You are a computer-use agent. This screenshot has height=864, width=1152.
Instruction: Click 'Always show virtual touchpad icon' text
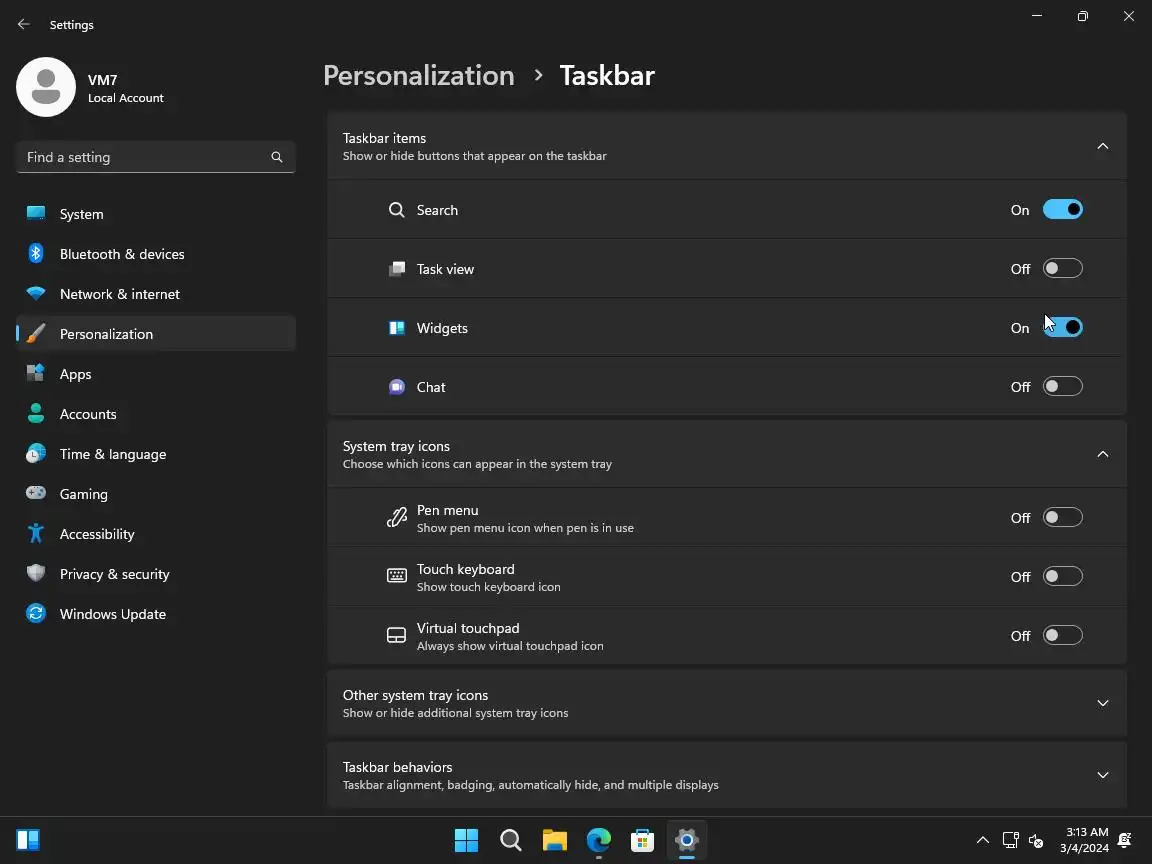(510, 646)
